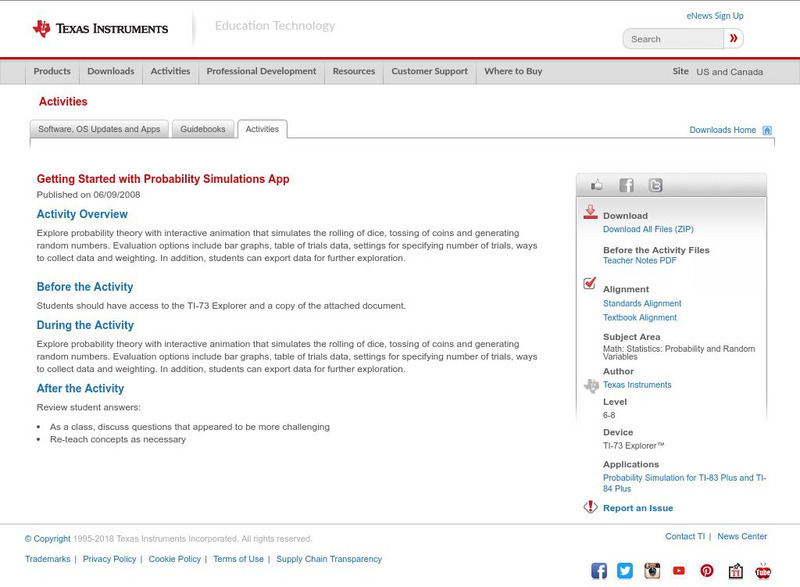Open Textbook Alignment link

coord(640,317)
